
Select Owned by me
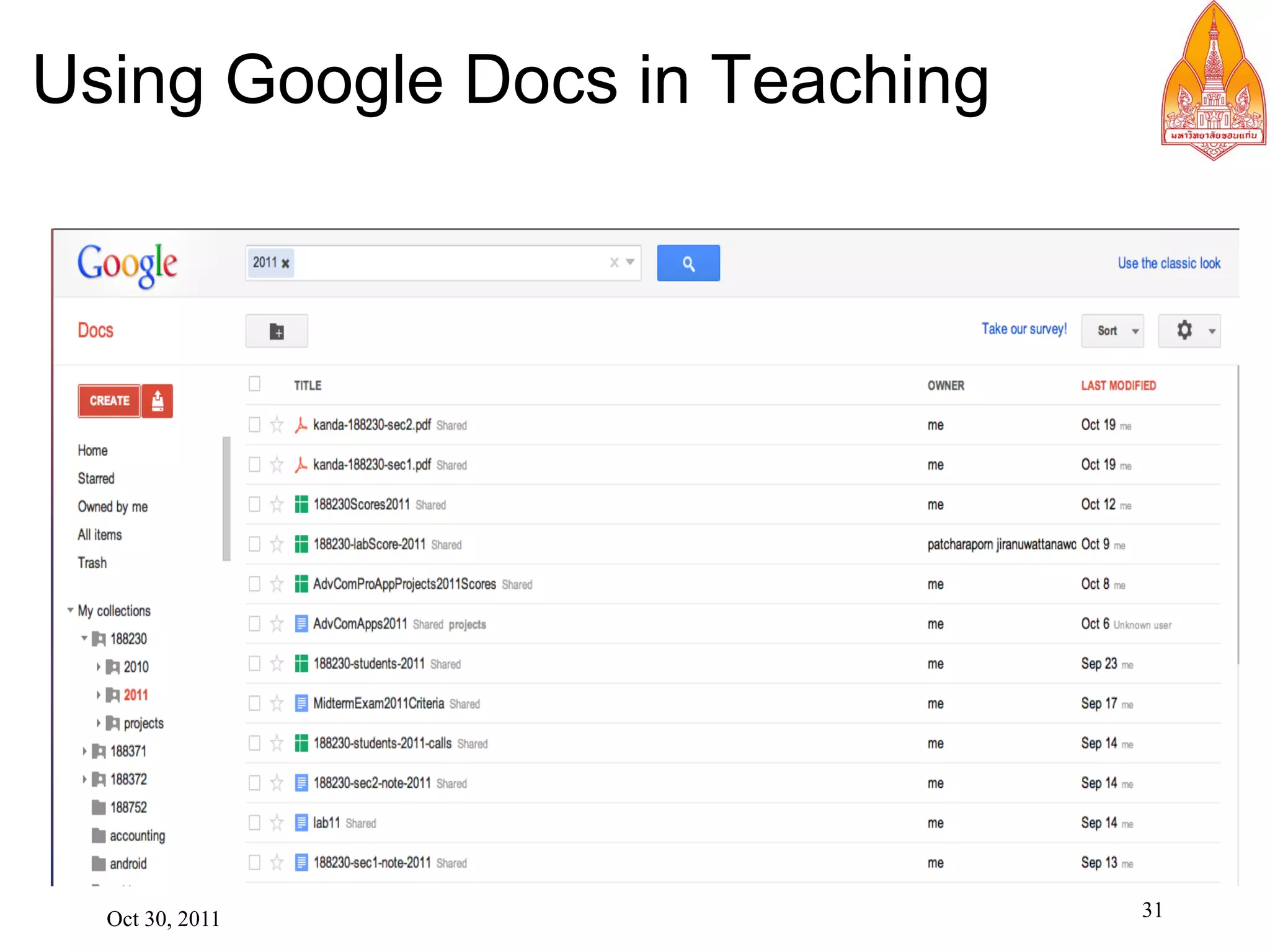click(113, 507)
